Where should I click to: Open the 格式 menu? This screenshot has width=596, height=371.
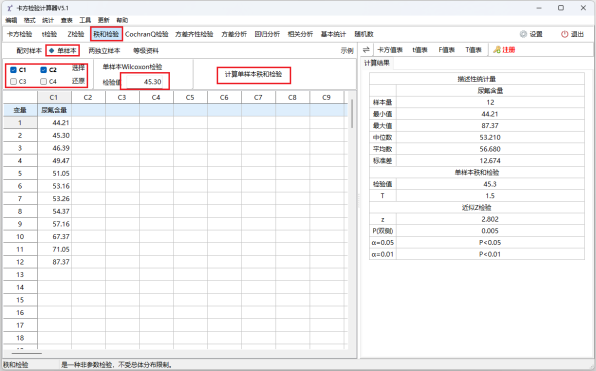29,20
